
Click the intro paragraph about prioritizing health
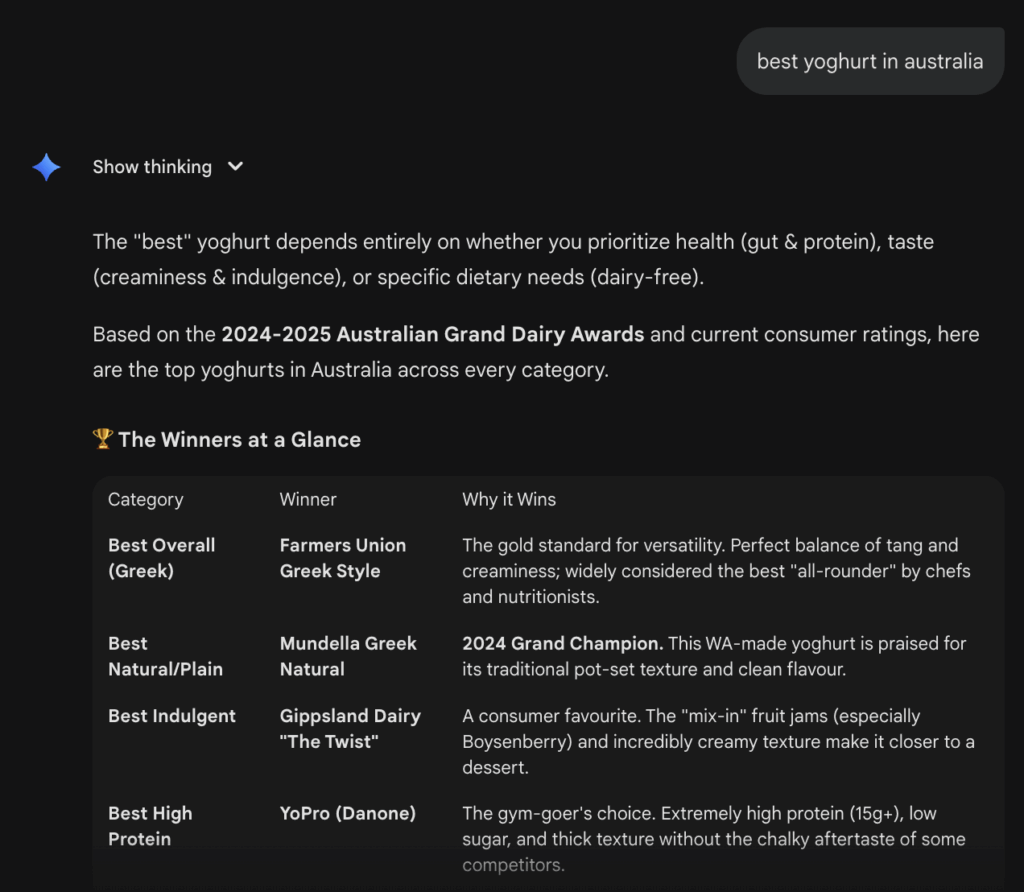click(512, 259)
